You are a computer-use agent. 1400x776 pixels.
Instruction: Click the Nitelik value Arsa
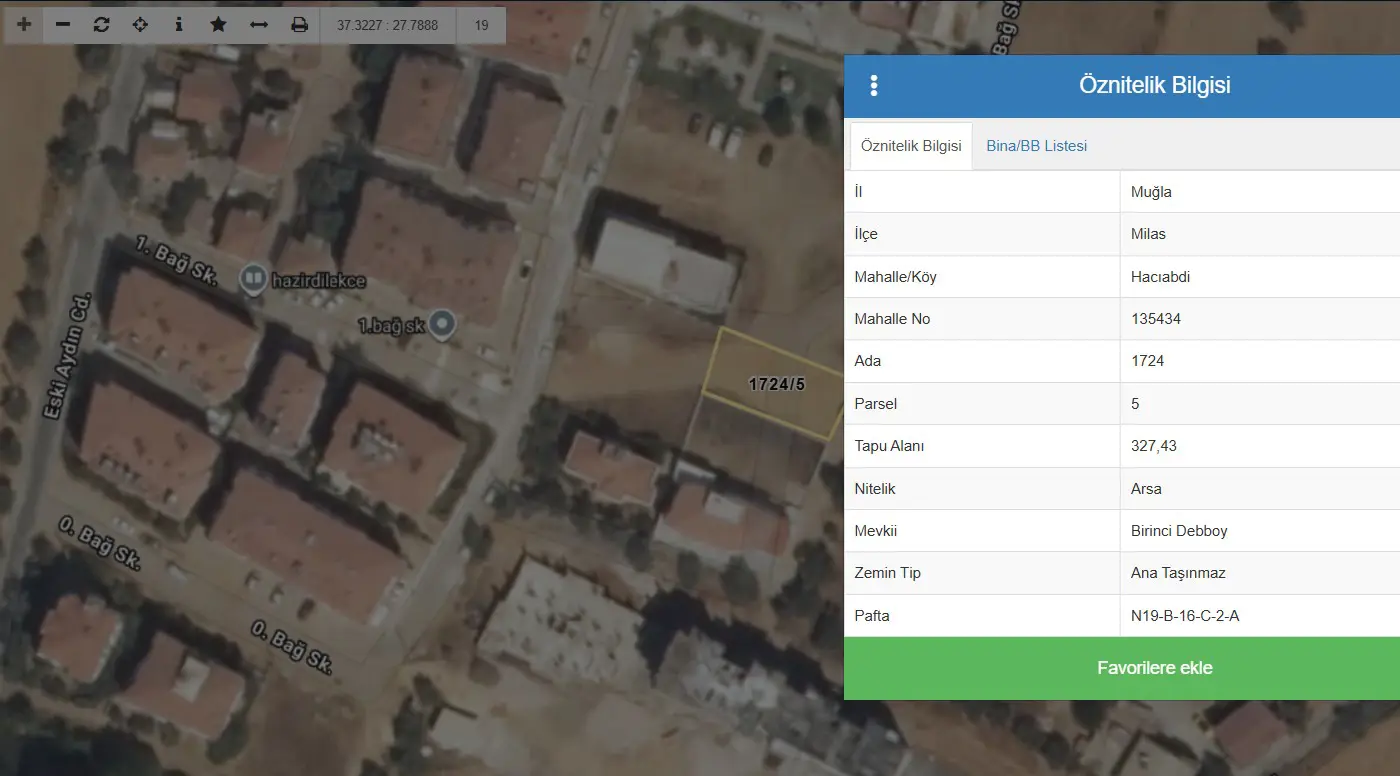pos(1146,489)
